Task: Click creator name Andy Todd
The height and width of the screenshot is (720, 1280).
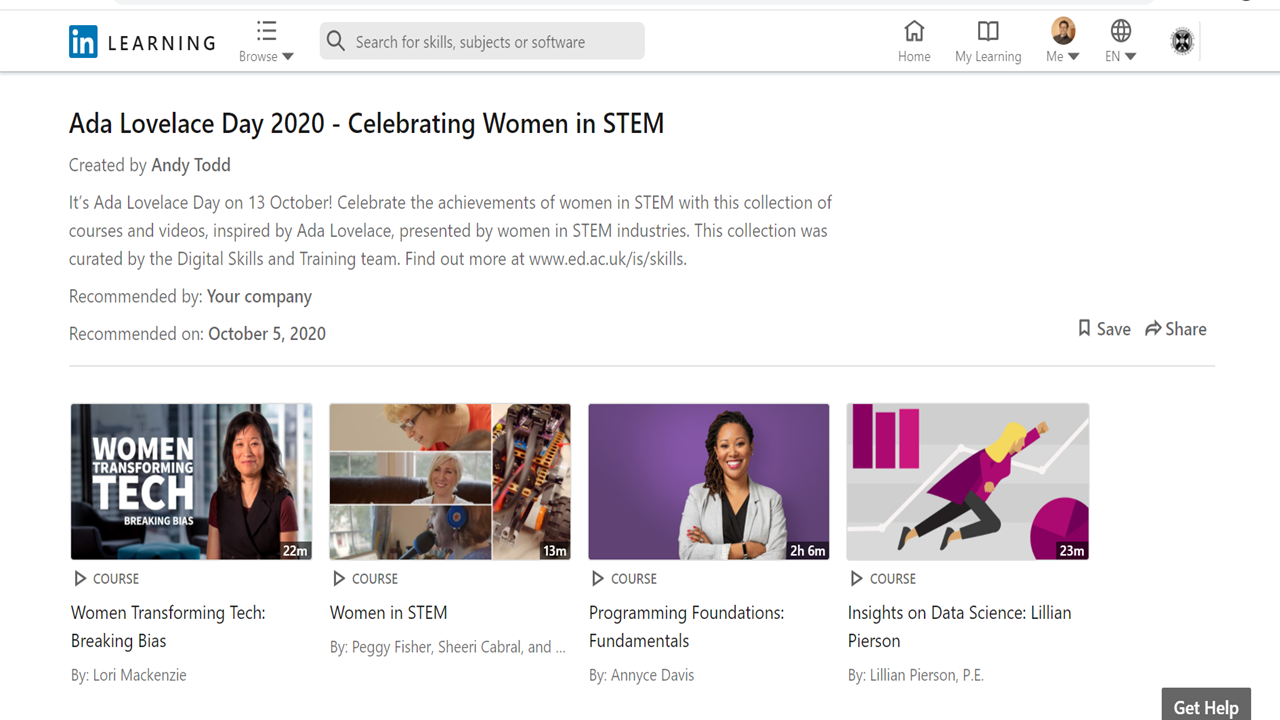Action: pos(191,165)
